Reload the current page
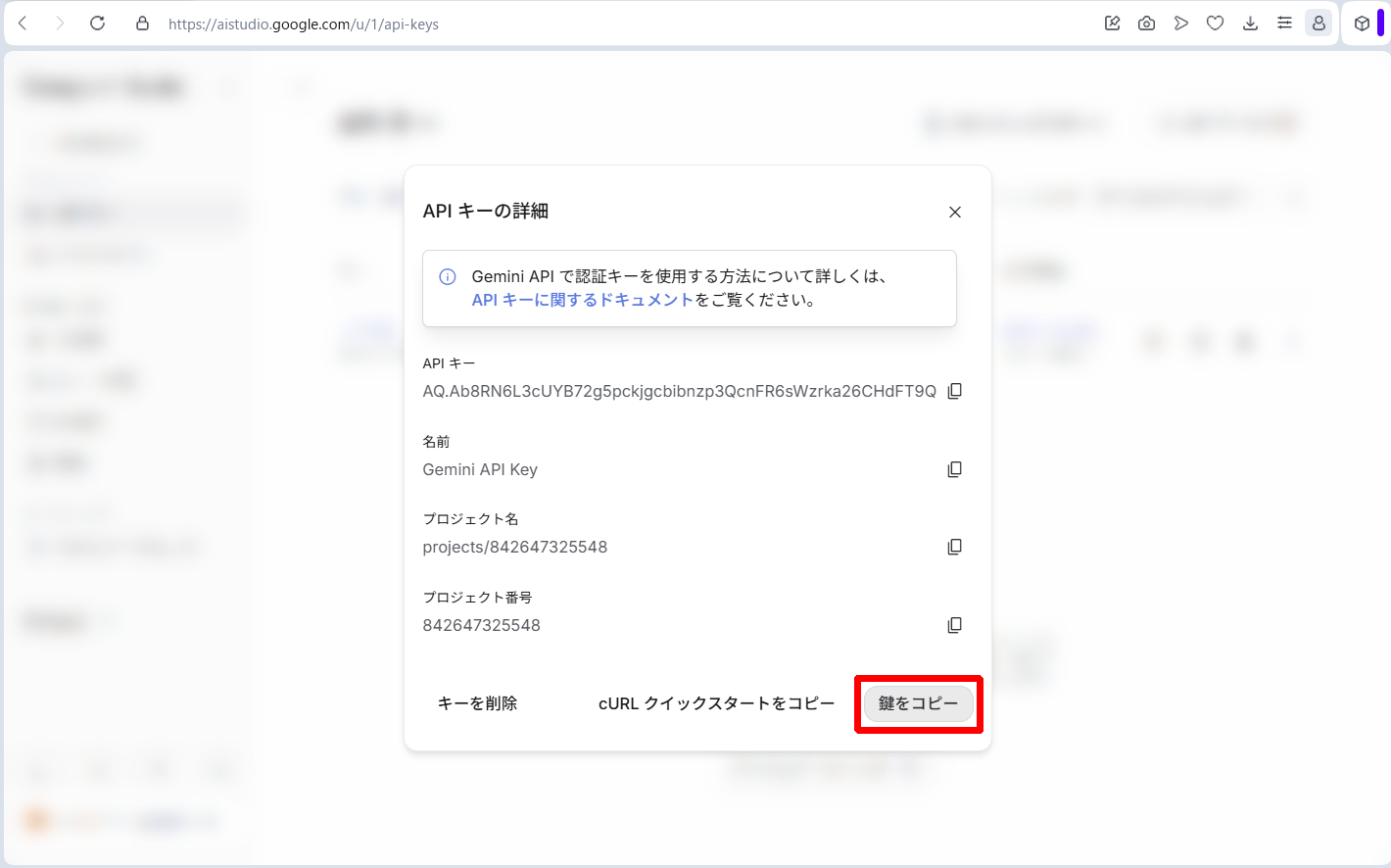This screenshot has width=1391, height=868. [x=97, y=24]
